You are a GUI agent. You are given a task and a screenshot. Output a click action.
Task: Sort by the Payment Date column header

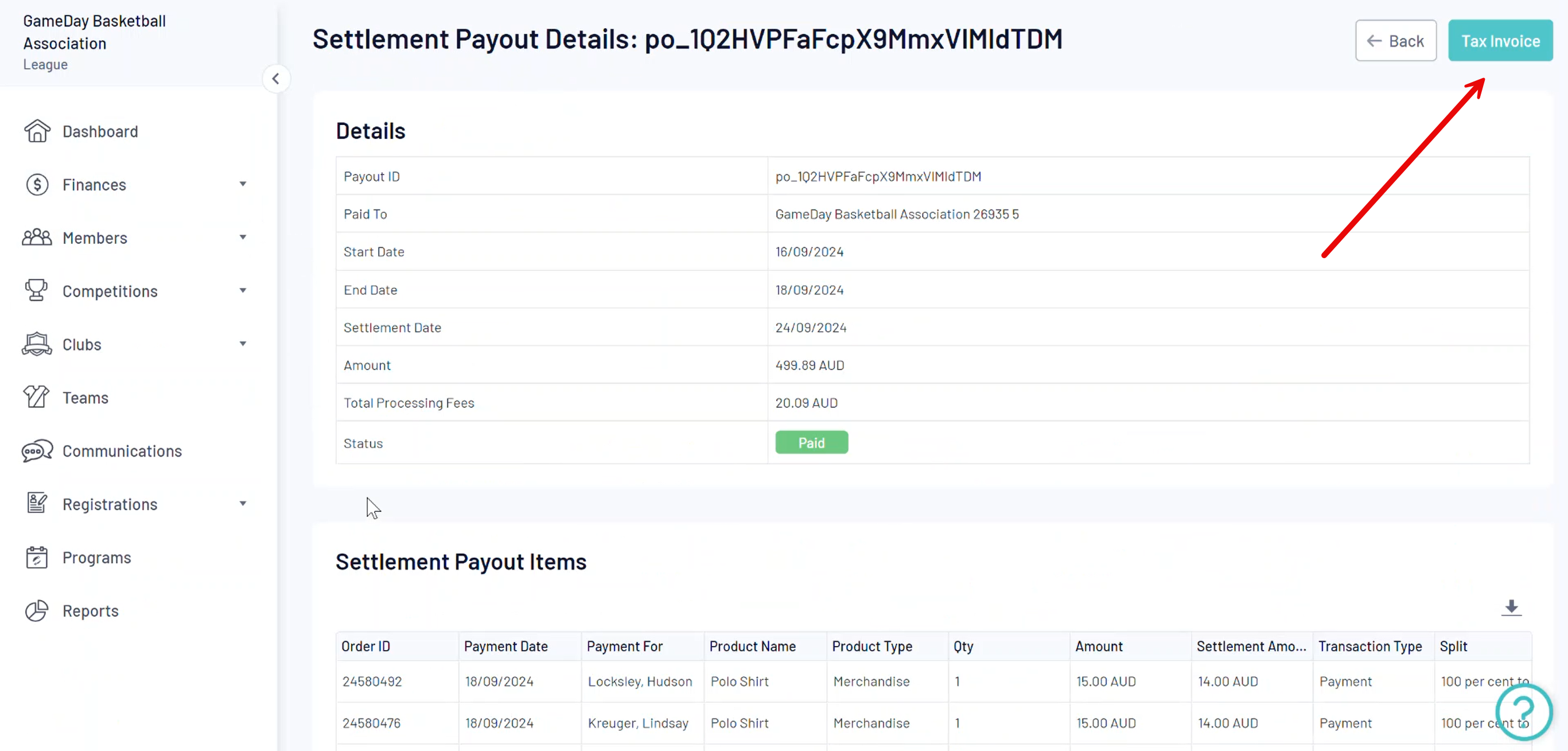point(506,645)
